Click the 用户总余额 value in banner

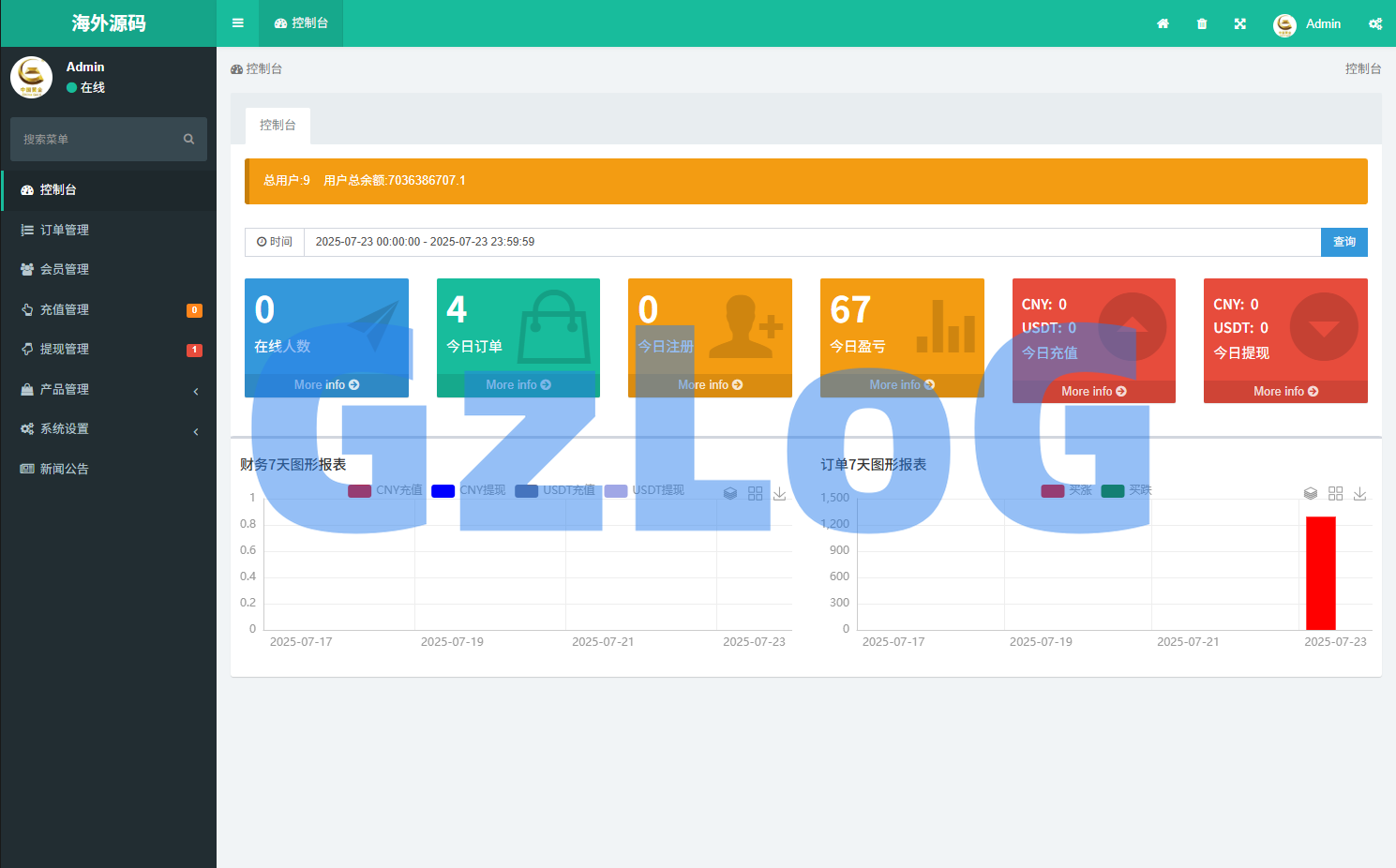pyautogui.click(x=395, y=180)
